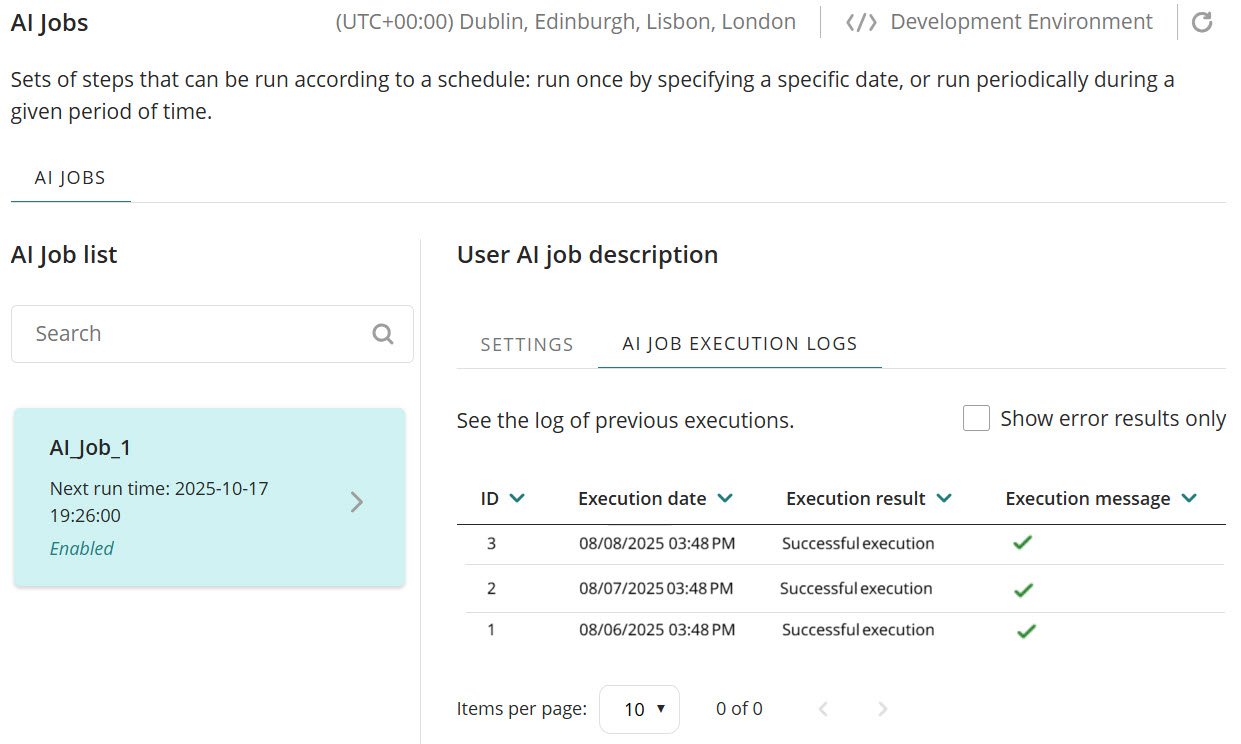
Task: Click the search magnifier icon
Action: [x=383, y=334]
